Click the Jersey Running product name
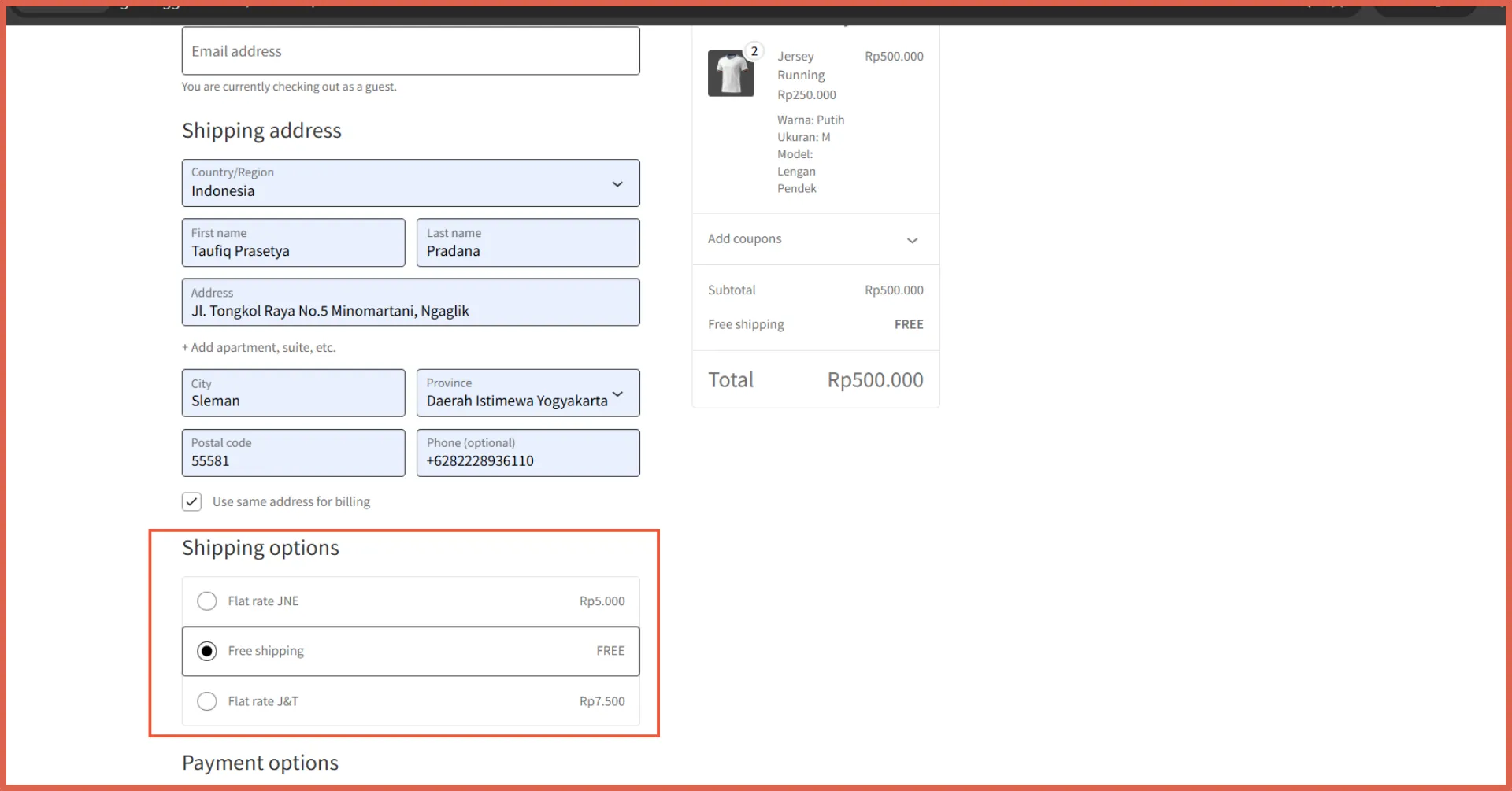Image resolution: width=1512 pixels, height=791 pixels. tap(801, 66)
